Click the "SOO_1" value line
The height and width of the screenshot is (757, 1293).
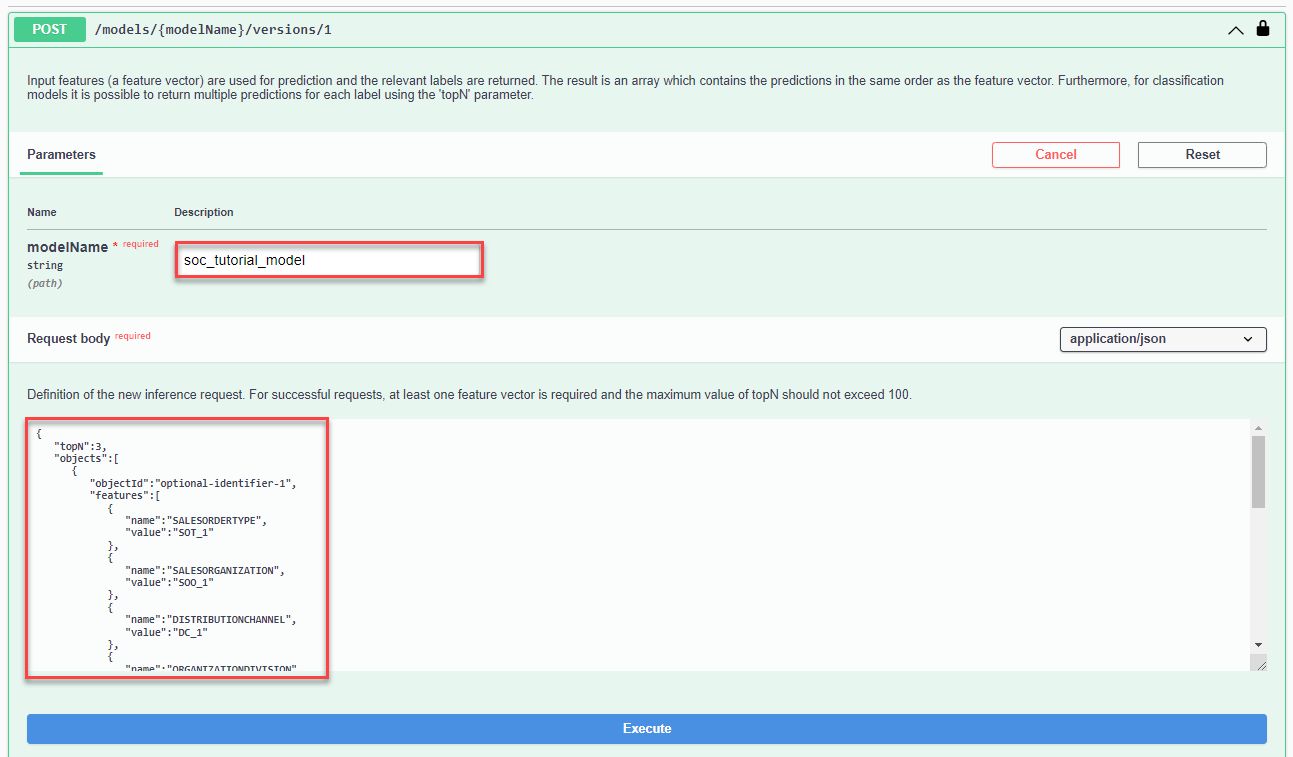point(170,582)
